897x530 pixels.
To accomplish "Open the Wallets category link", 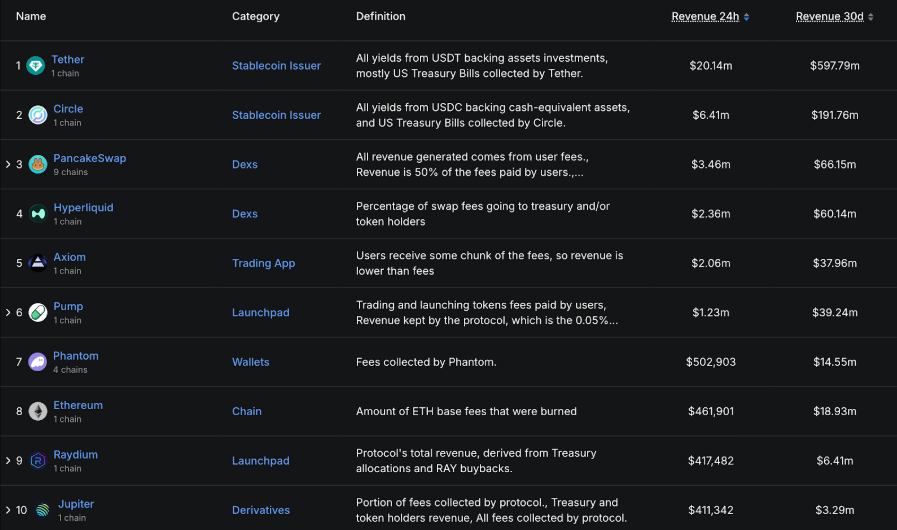I will click(x=250, y=362).
